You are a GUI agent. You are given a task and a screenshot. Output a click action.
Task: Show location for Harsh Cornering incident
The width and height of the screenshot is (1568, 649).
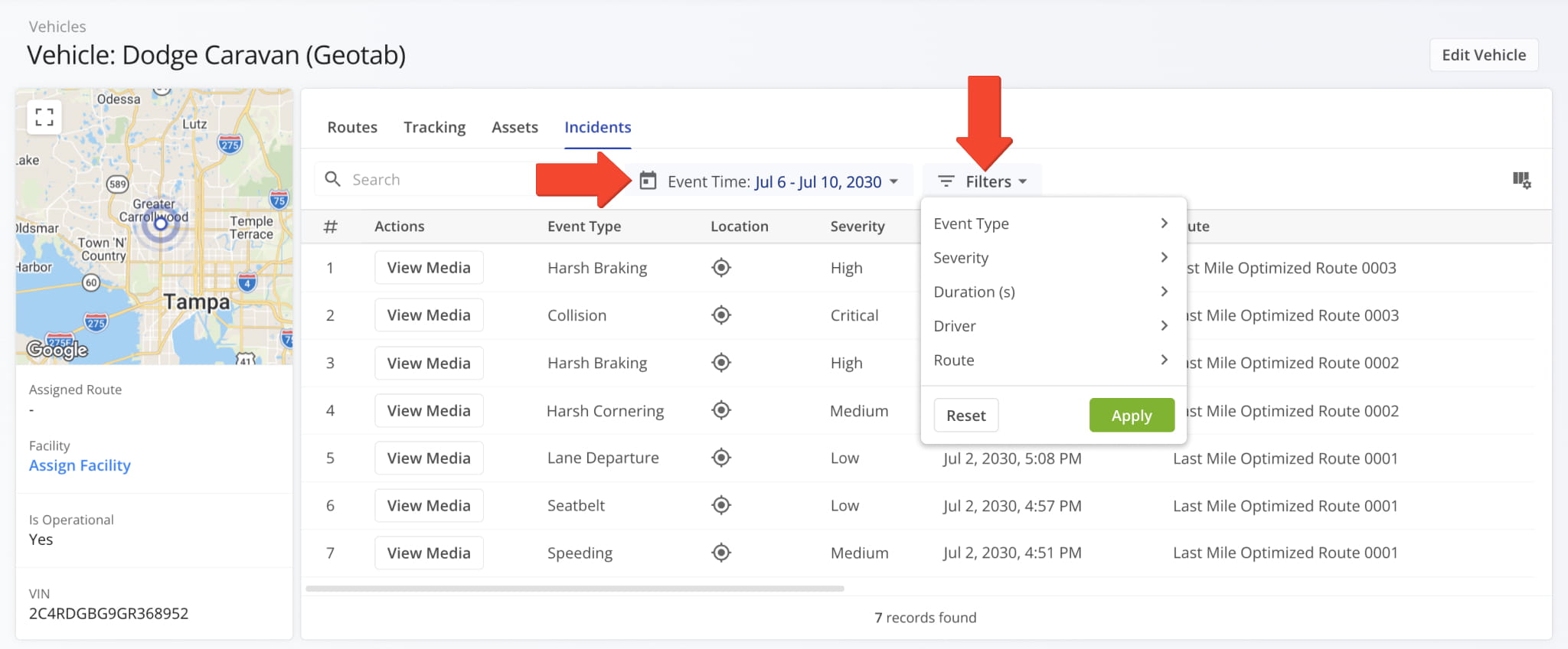(x=721, y=410)
